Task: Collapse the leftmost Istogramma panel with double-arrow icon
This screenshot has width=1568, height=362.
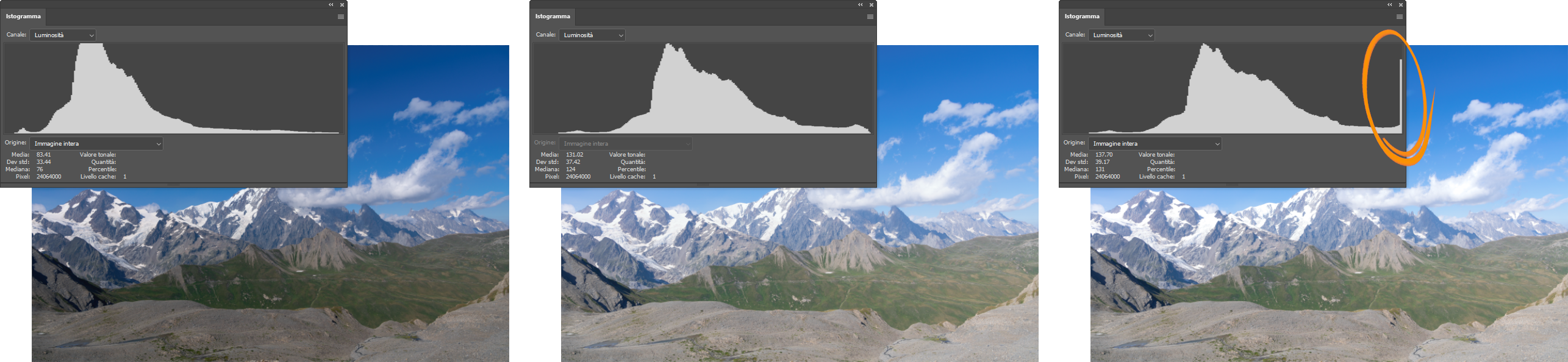Action: (331, 4)
